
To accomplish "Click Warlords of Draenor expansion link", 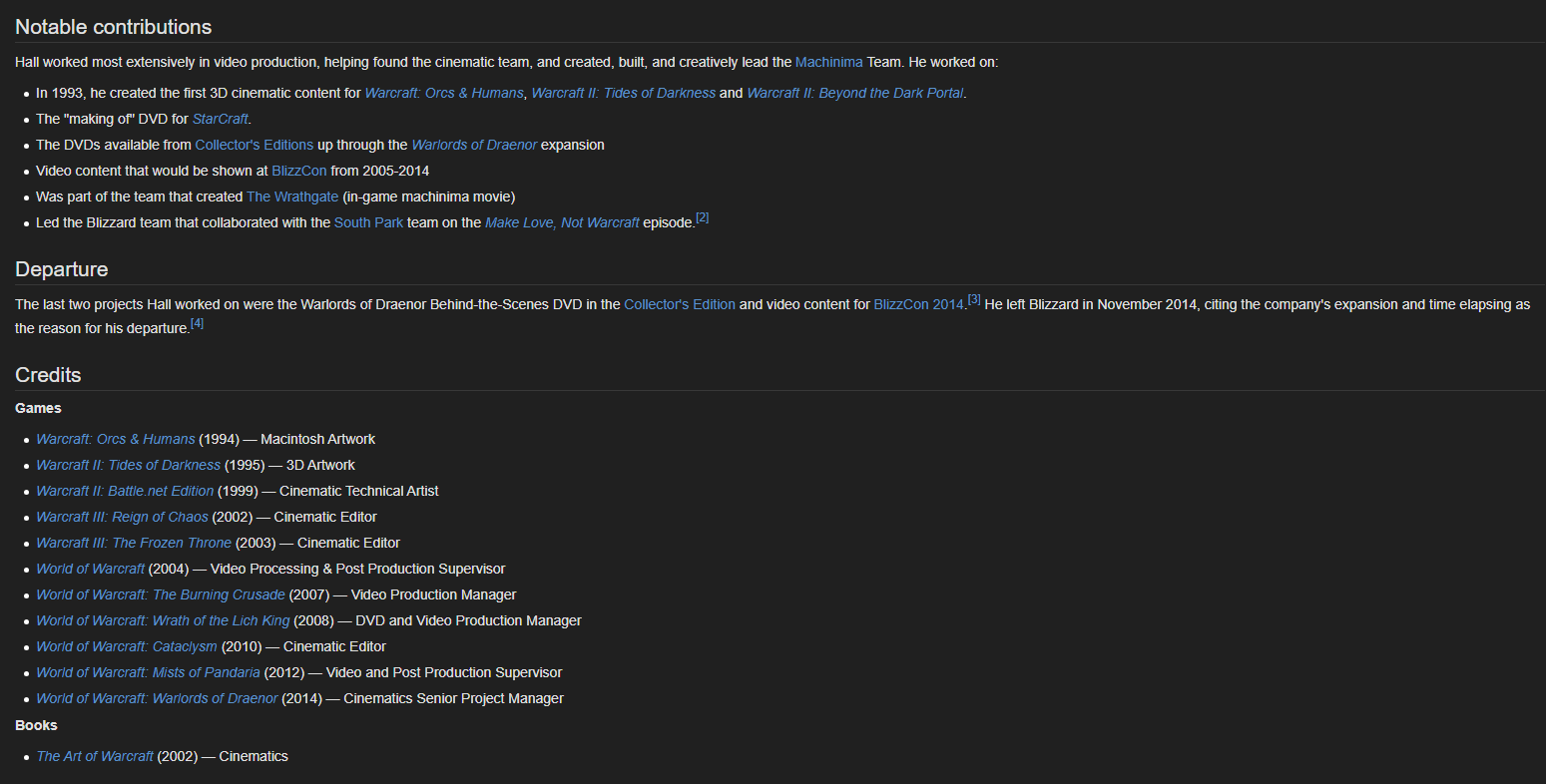I will (x=474, y=145).
